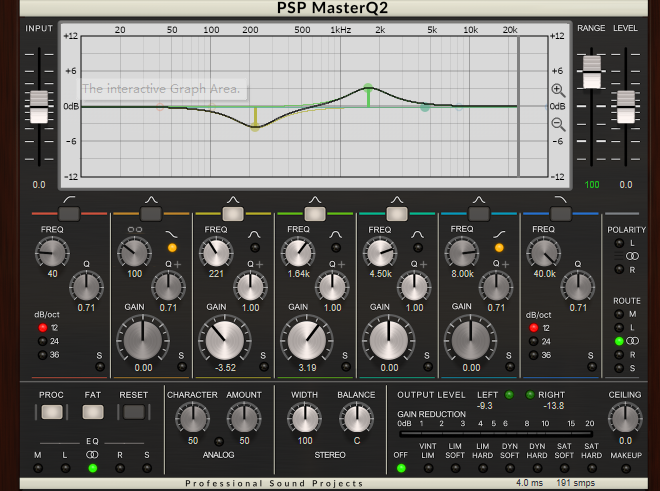The height and width of the screenshot is (491, 660).
Task: Click the LEVEL fader handle
Action: (626, 107)
